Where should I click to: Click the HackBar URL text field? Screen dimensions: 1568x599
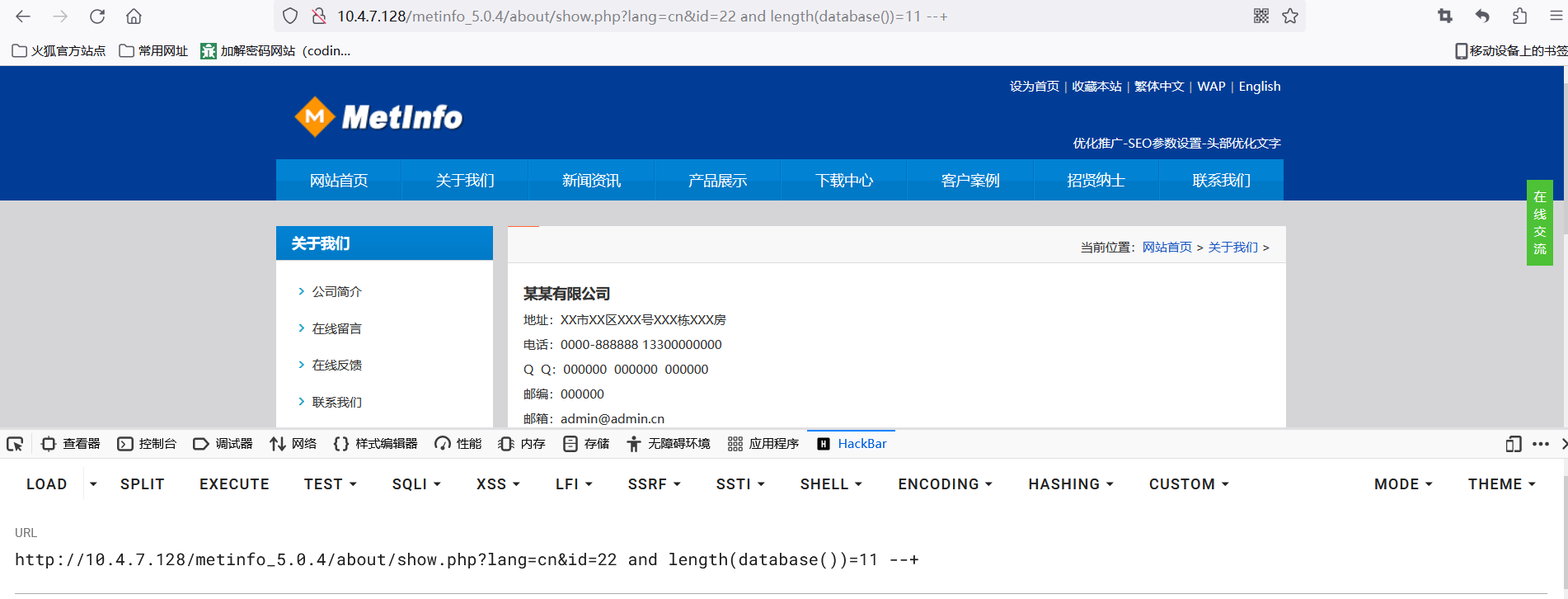[782, 560]
